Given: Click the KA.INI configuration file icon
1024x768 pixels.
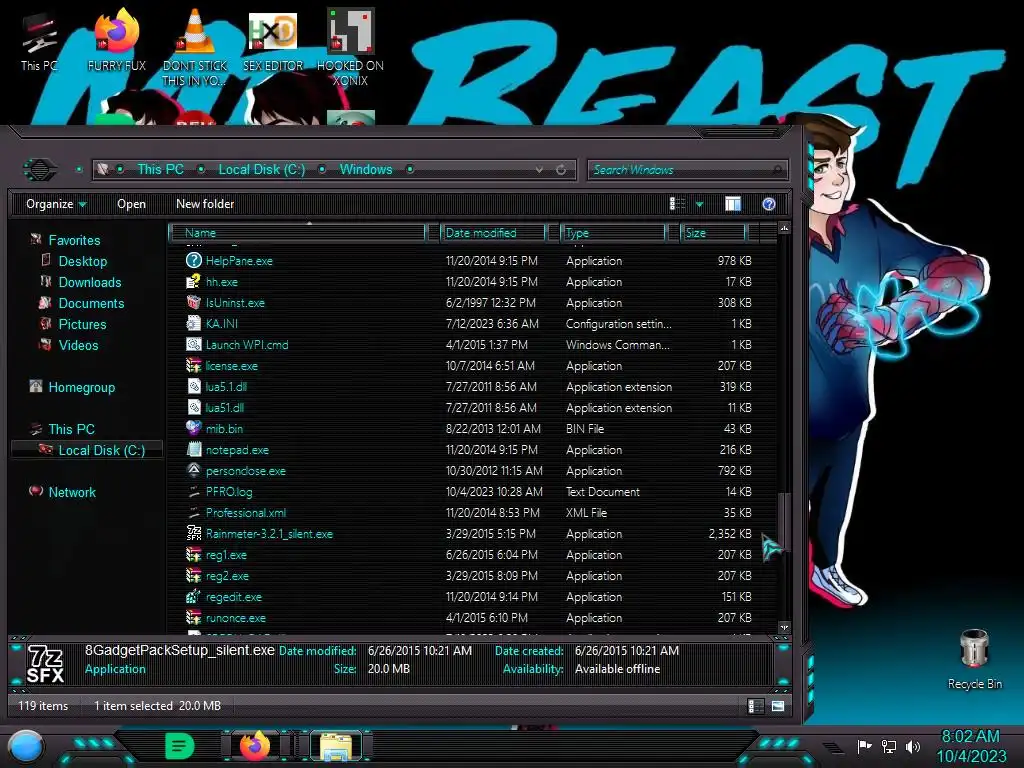Looking at the screenshot, I should pyautogui.click(x=193, y=323).
